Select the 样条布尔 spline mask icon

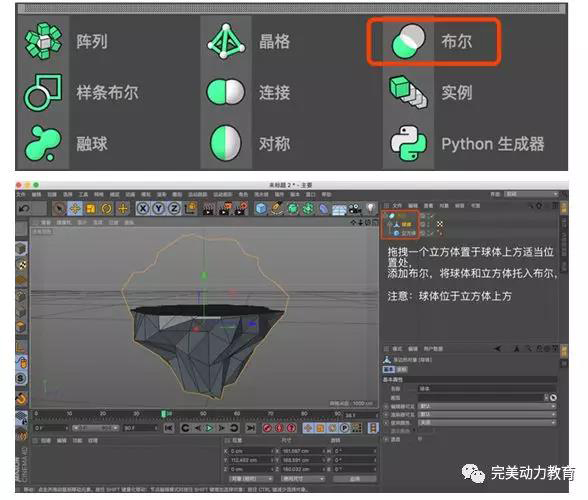43,92
